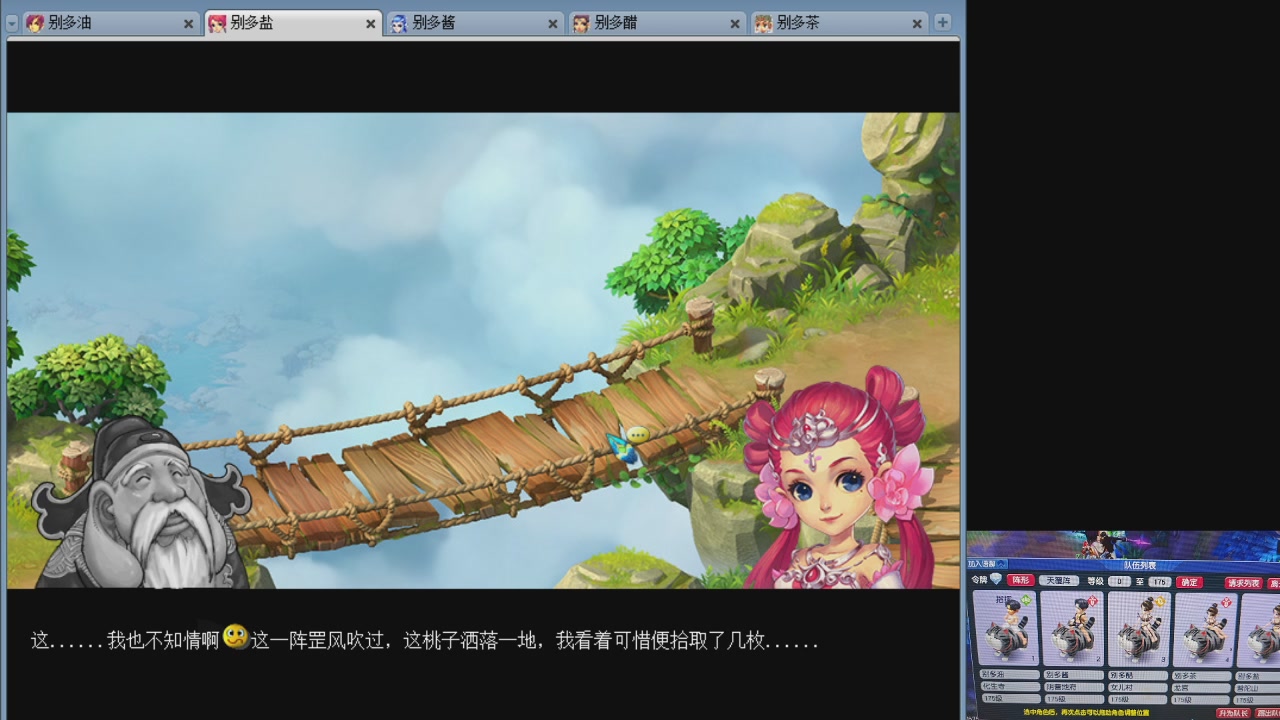Select team member card number 2
This screenshot has height=720, width=1280.
pos(1072,629)
